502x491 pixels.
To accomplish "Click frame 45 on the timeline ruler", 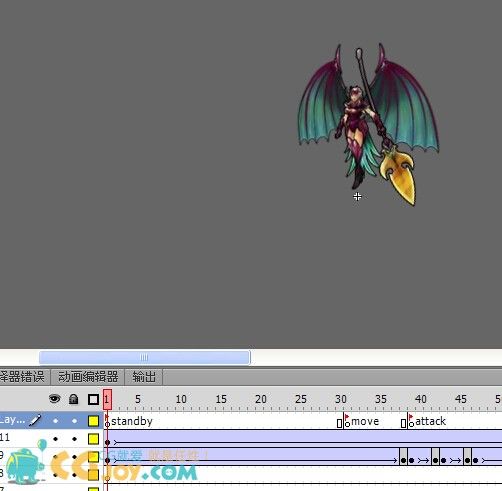I will [461, 399].
